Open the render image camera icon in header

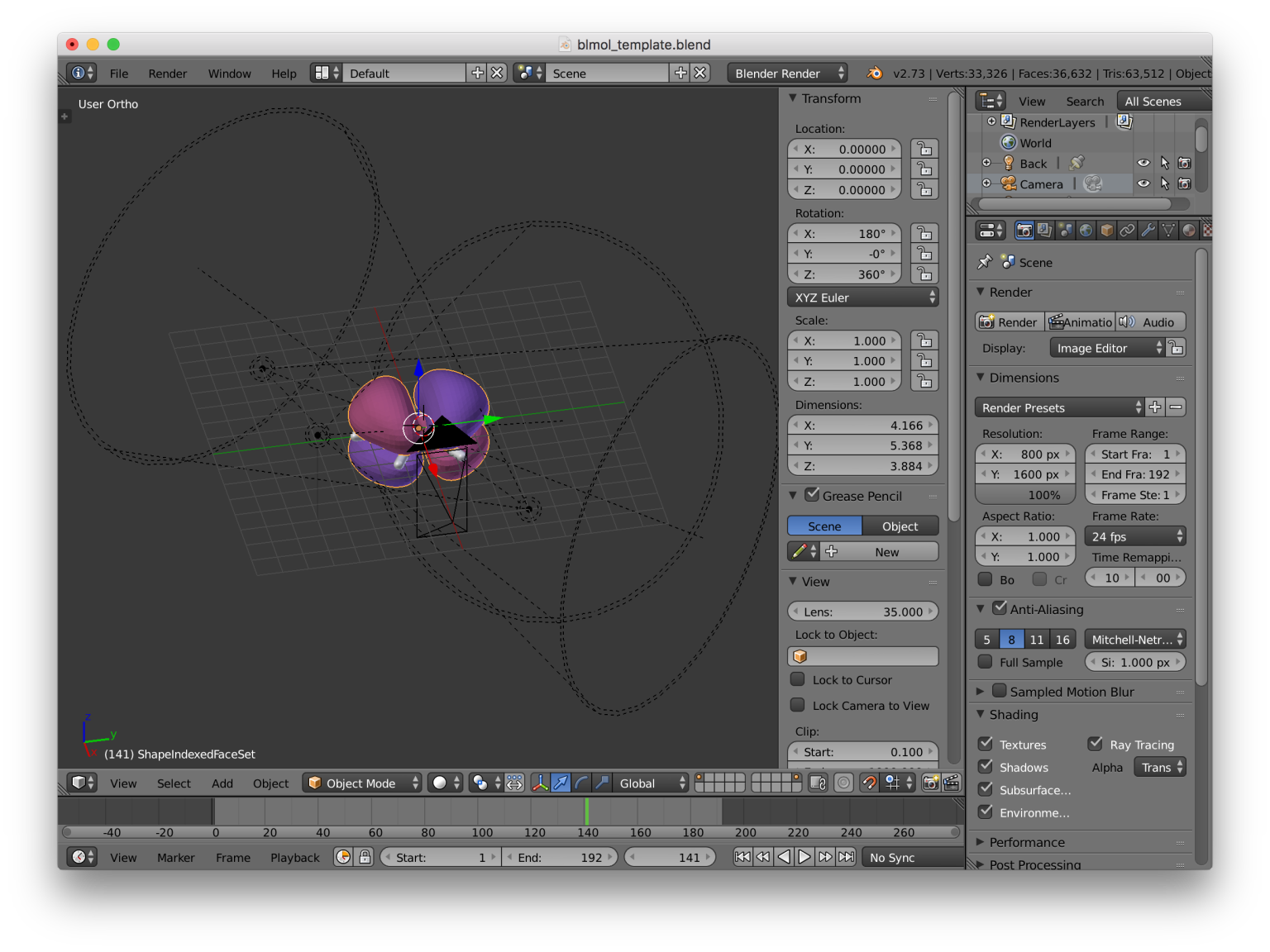coord(929,783)
